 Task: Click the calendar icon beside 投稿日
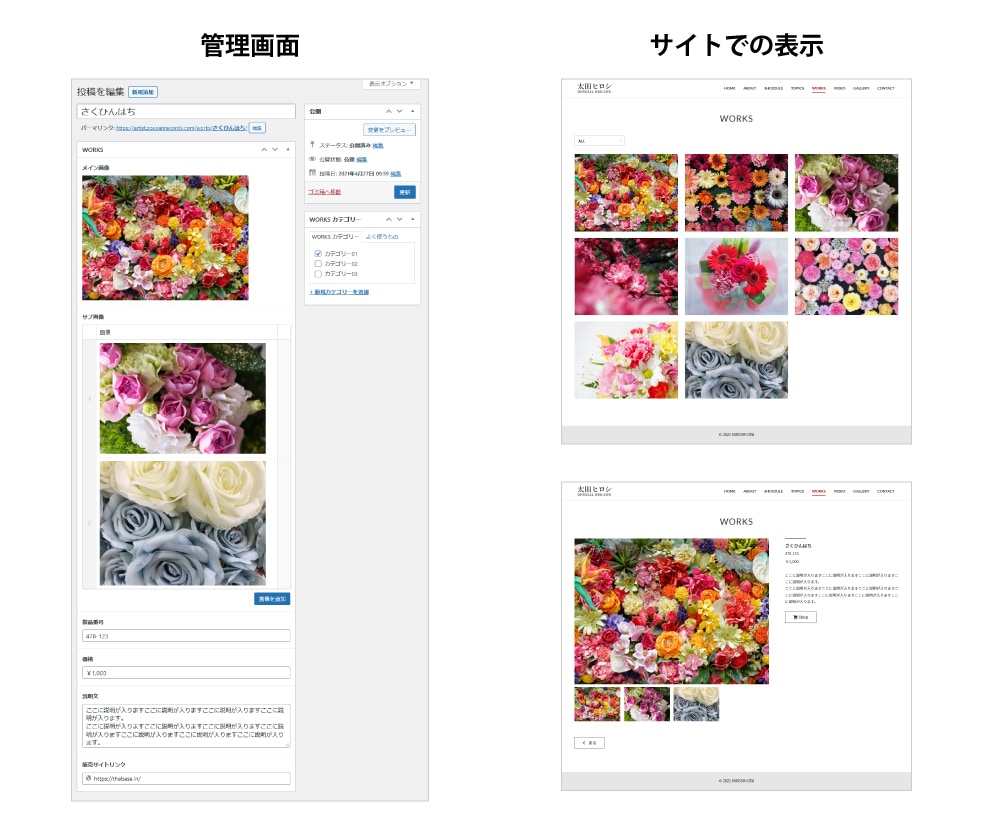(x=312, y=173)
